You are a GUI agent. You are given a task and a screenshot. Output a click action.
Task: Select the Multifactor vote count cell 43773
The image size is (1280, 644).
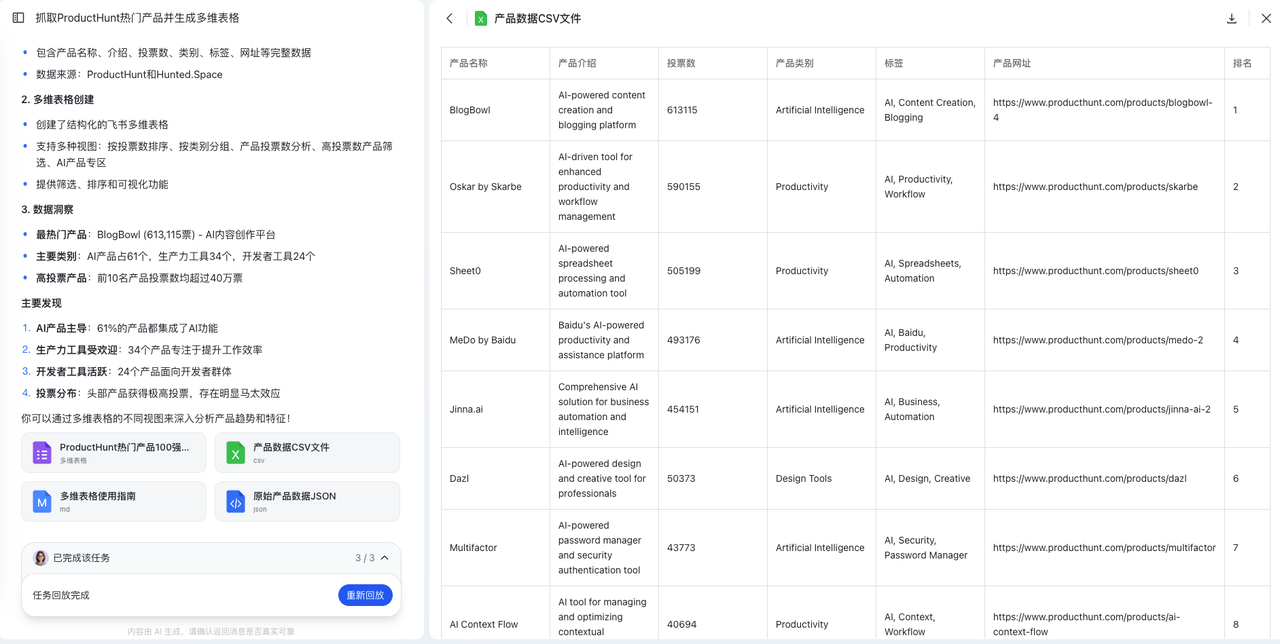coord(681,548)
